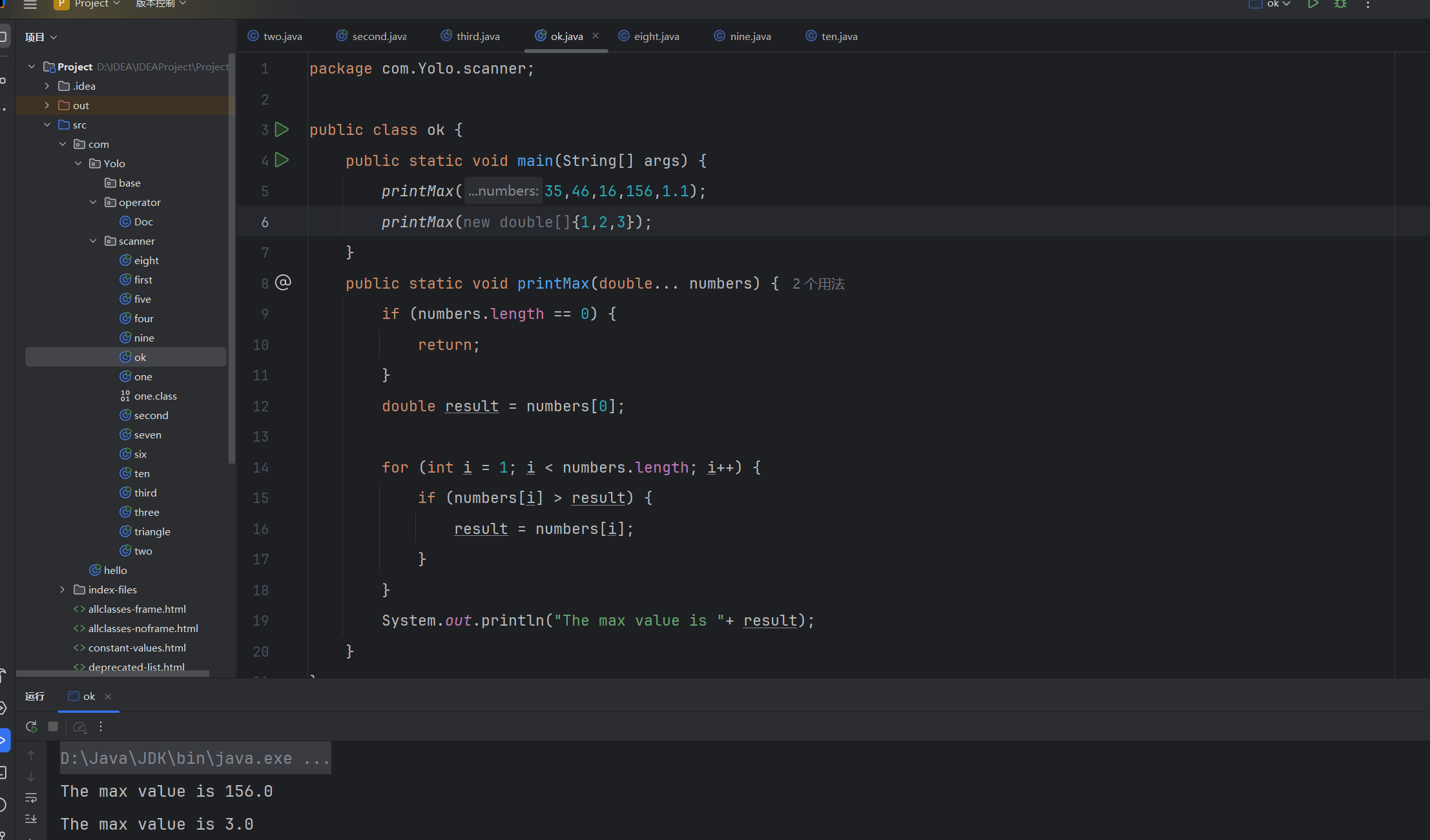This screenshot has width=1430, height=840.
Task: Click the @ gutter icon on line 8
Action: 283,283
